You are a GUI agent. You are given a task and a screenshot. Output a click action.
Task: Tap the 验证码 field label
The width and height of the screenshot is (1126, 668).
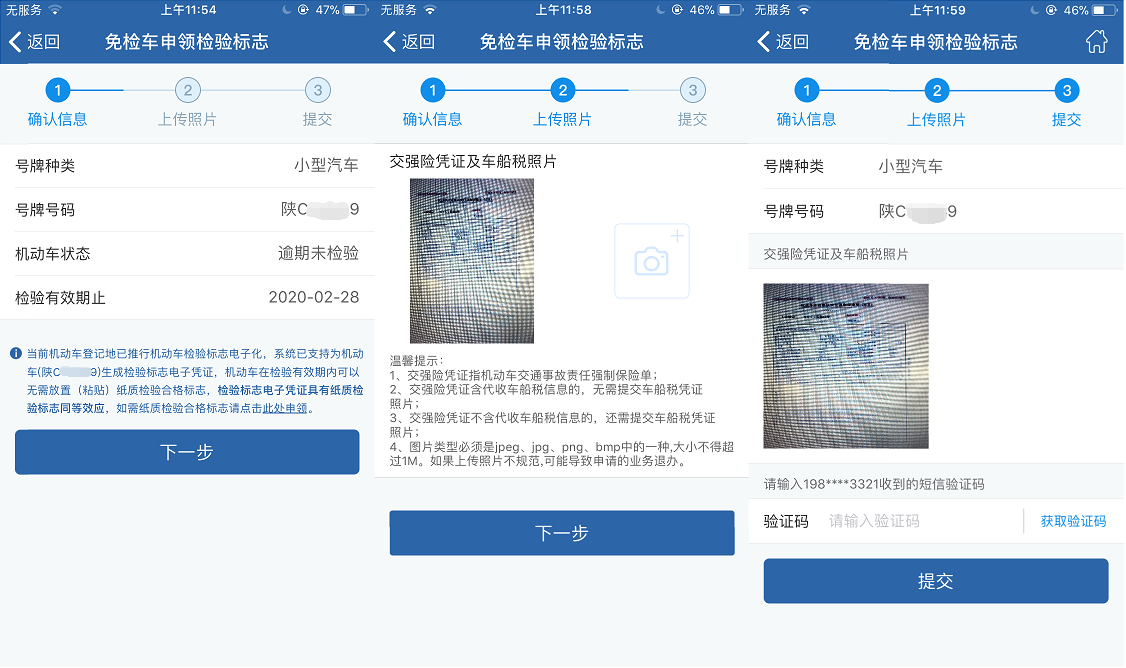[x=786, y=521]
